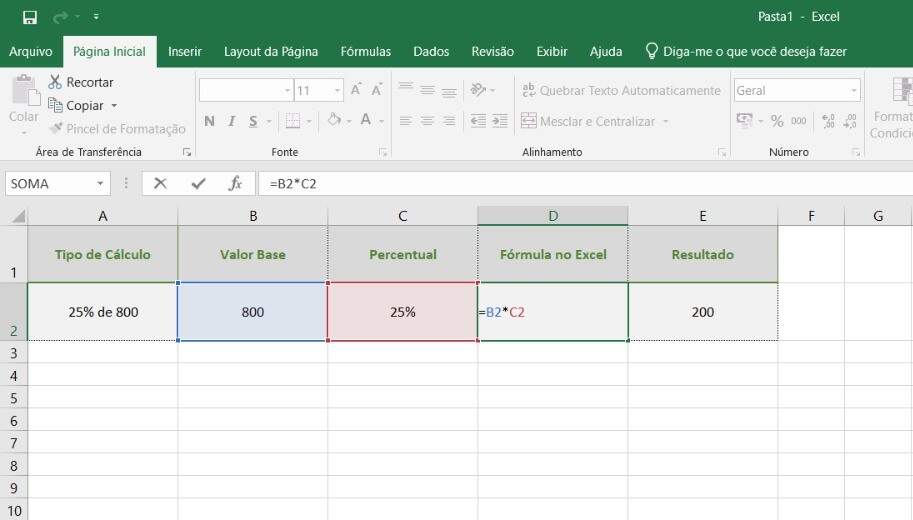
Task: Select column E header
Action: pos(703,216)
